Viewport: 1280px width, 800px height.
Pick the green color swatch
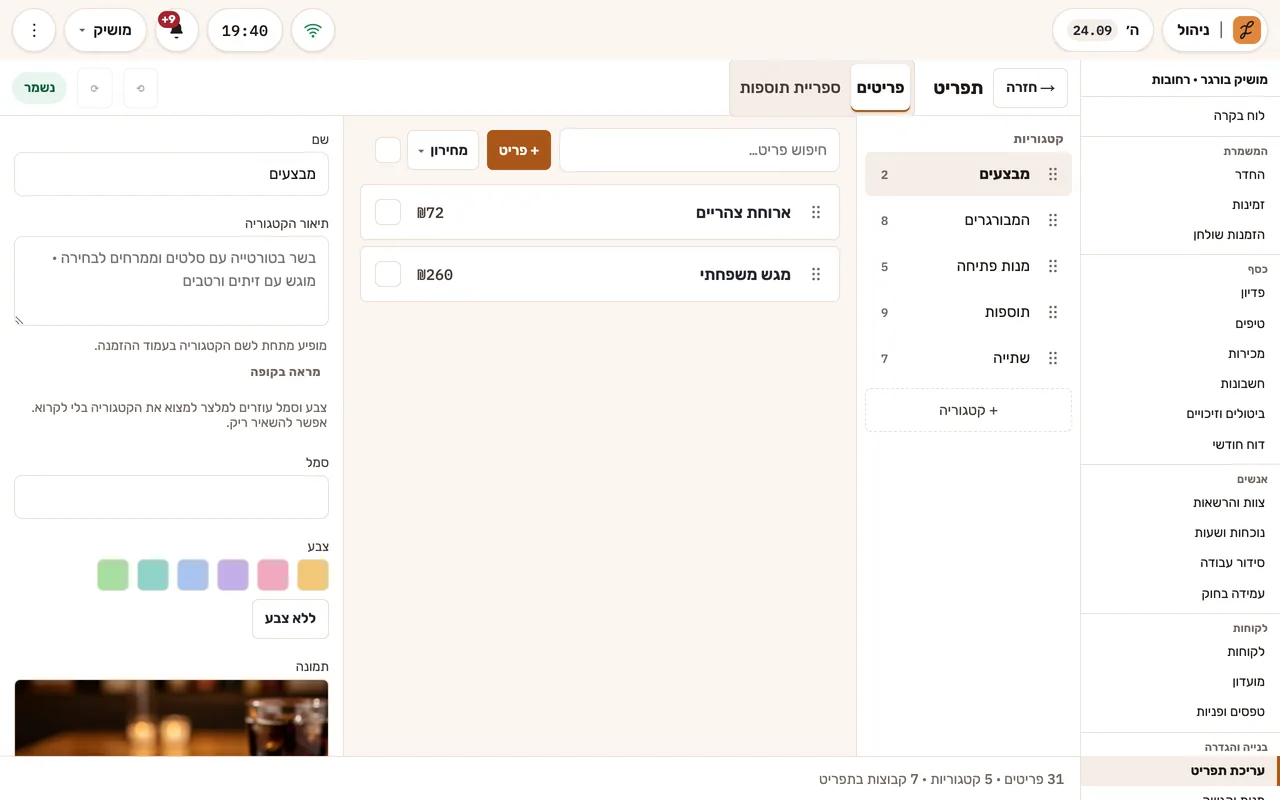(x=113, y=575)
